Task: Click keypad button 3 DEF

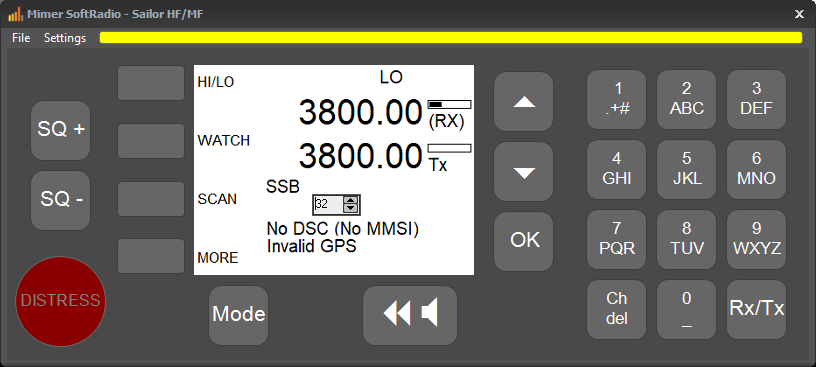Action: click(x=757, y=99)
